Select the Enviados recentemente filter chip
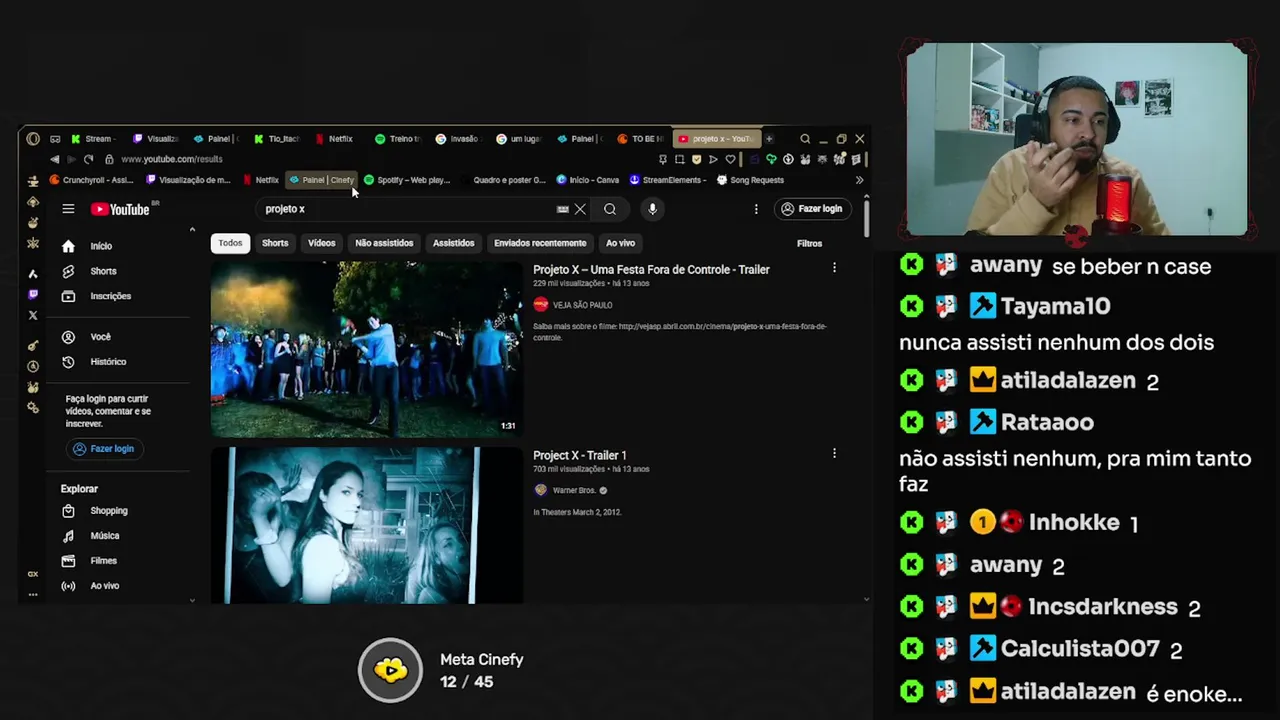Screen dimensions: 1280x720 pos(540,243)
